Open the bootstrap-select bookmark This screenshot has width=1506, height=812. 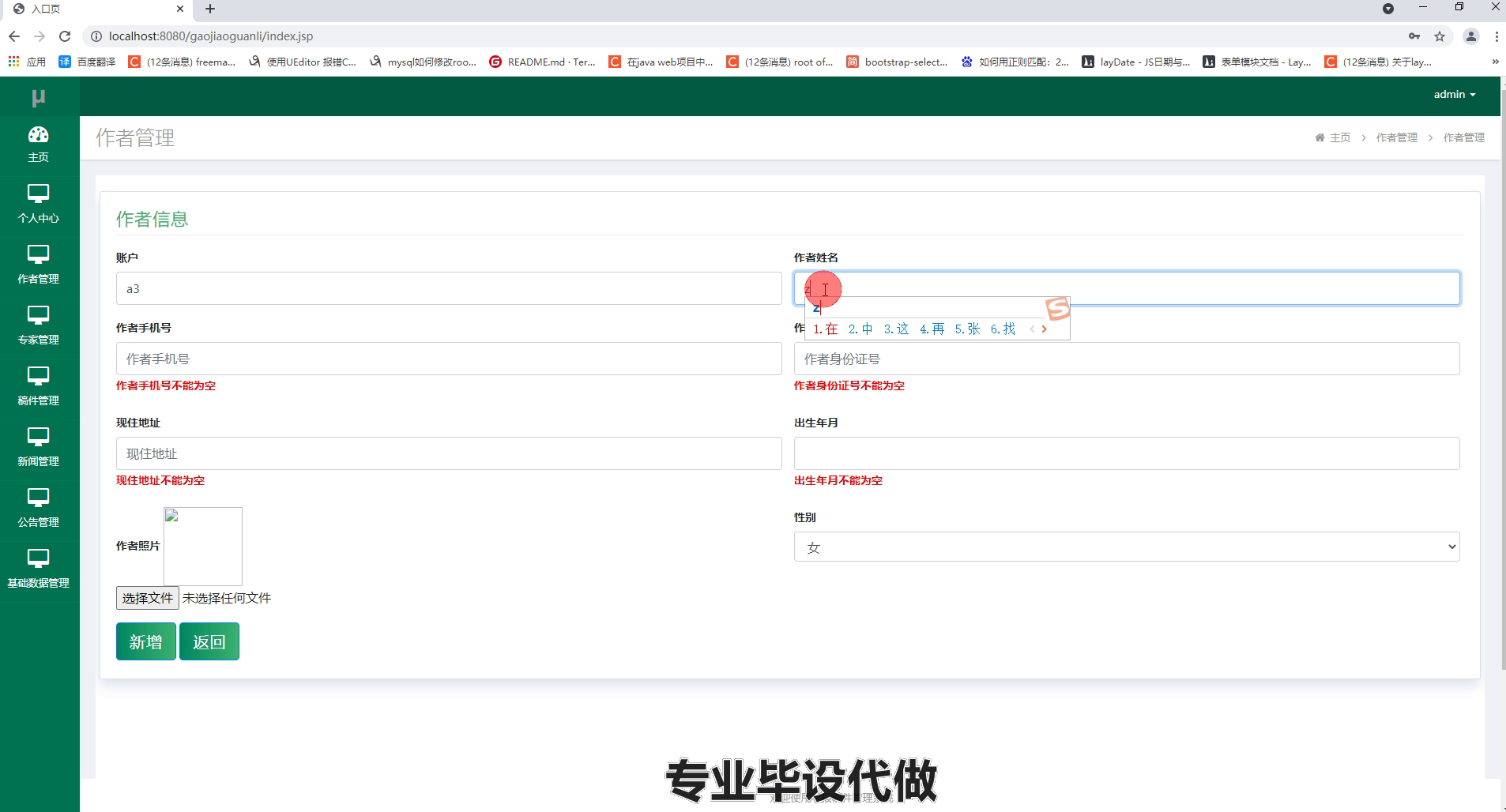[897, 62]
